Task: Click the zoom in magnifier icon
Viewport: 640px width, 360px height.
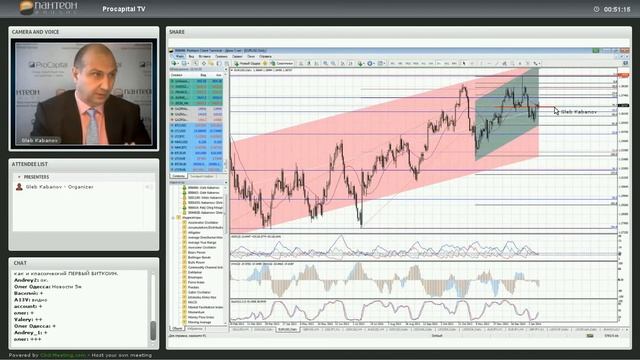Action: (325, 63)
